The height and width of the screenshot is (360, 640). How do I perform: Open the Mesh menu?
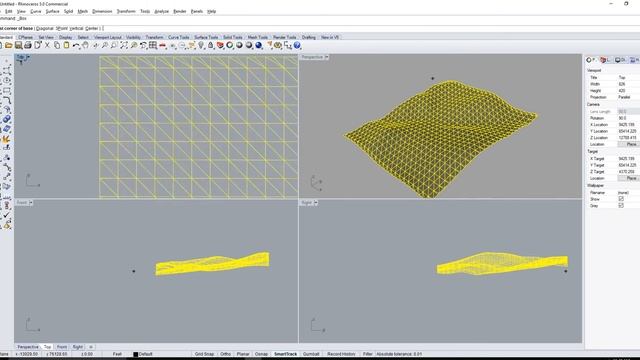pos(82,11)
